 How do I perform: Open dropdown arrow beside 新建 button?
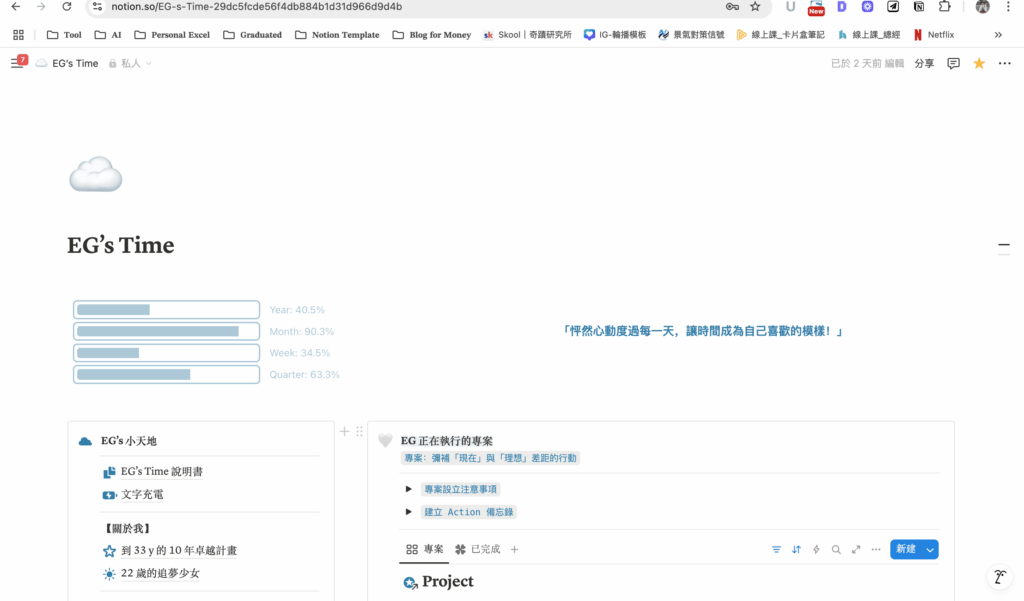(x=930, y=549)
